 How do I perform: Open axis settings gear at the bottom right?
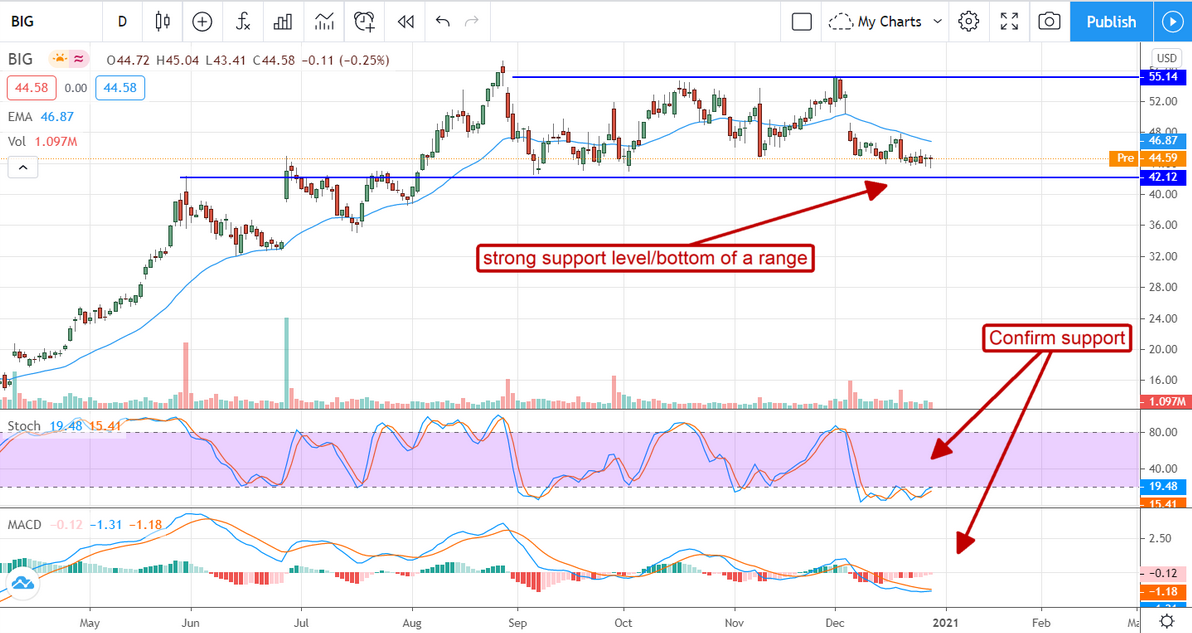(1166, 622)
